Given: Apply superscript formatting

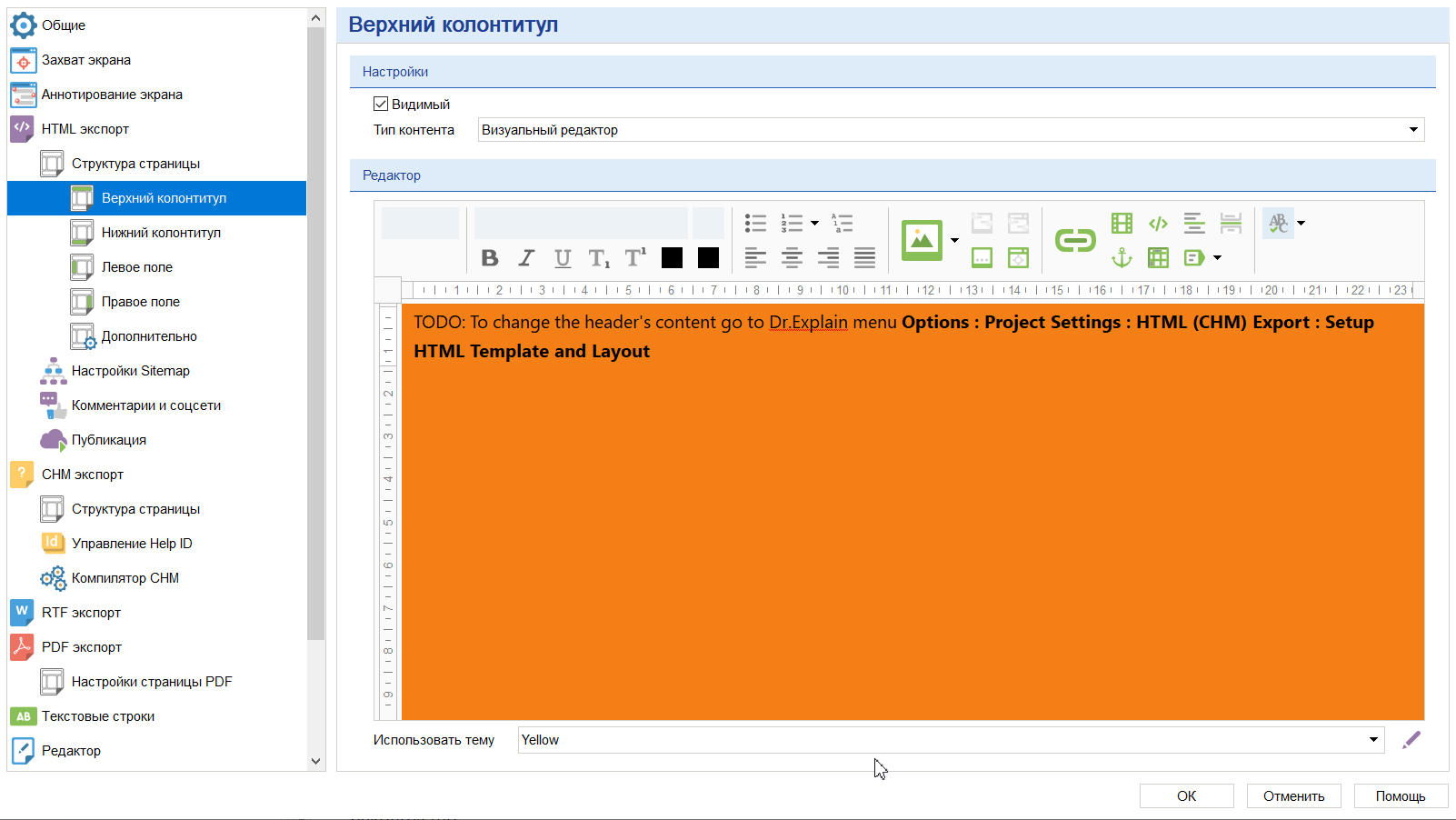Looking at the screenshot, I should [635, 258].
